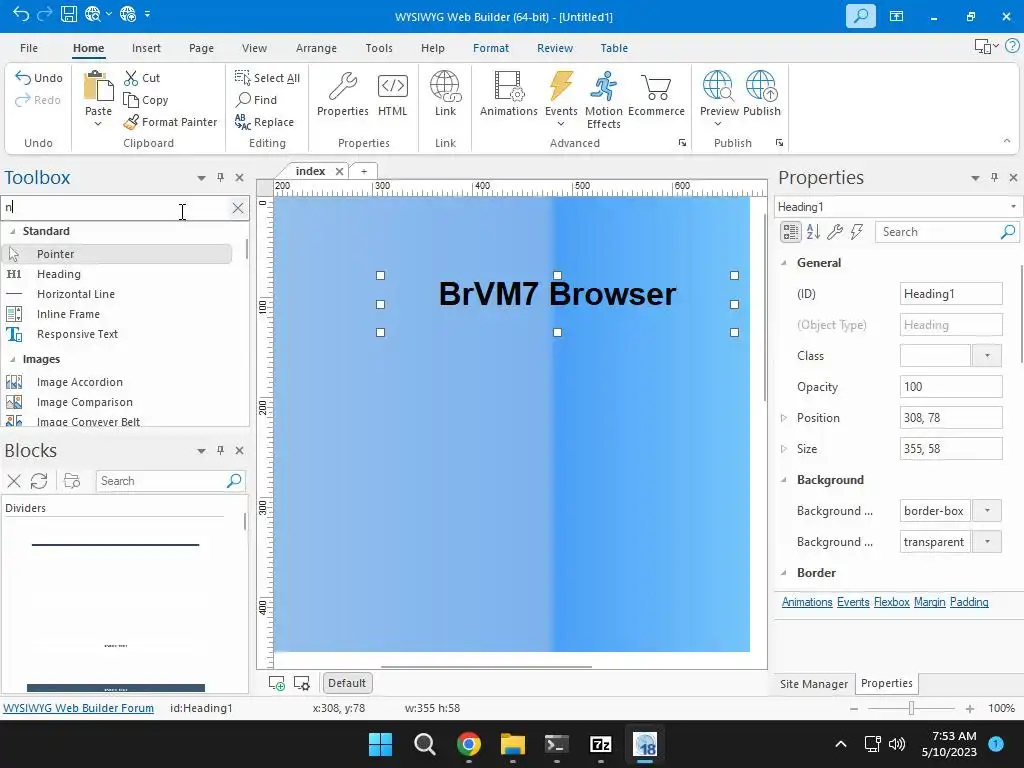1024x768 pixels.
Task: Click the Preview globe icon
Action: (x=718, y=86)
